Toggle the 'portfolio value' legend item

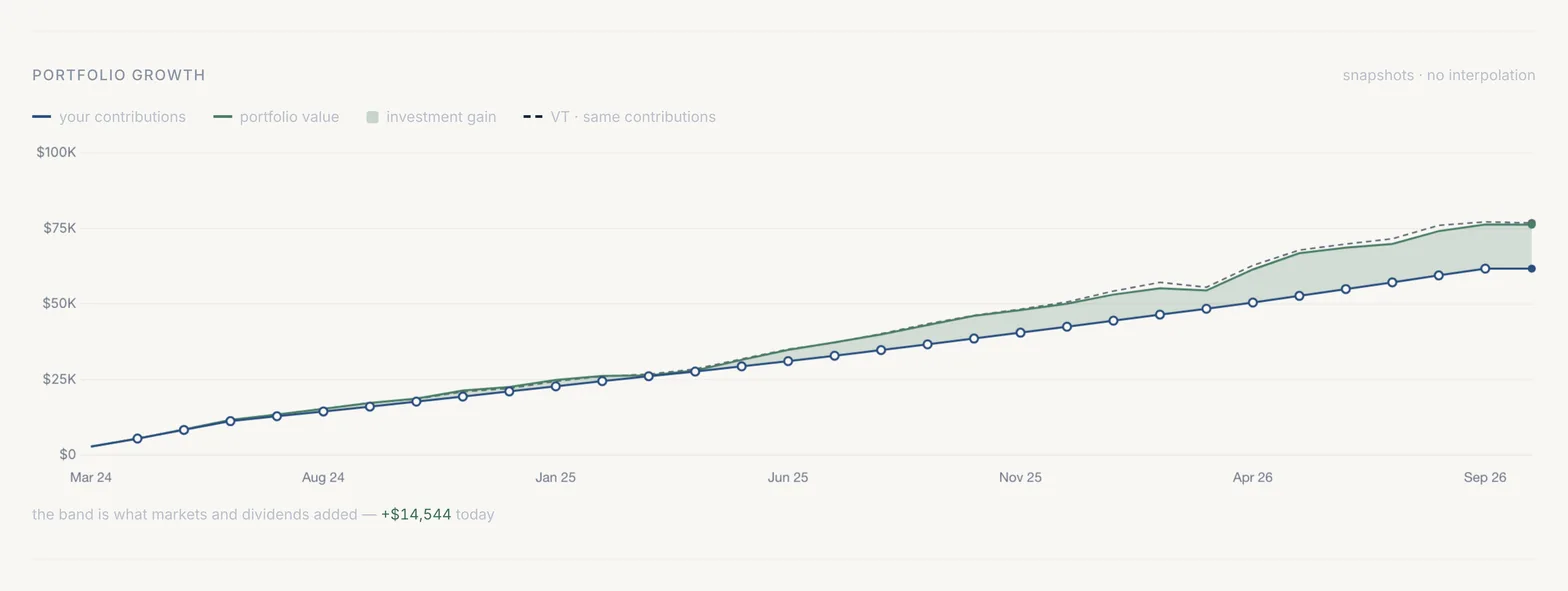click(x=276, y=117)
